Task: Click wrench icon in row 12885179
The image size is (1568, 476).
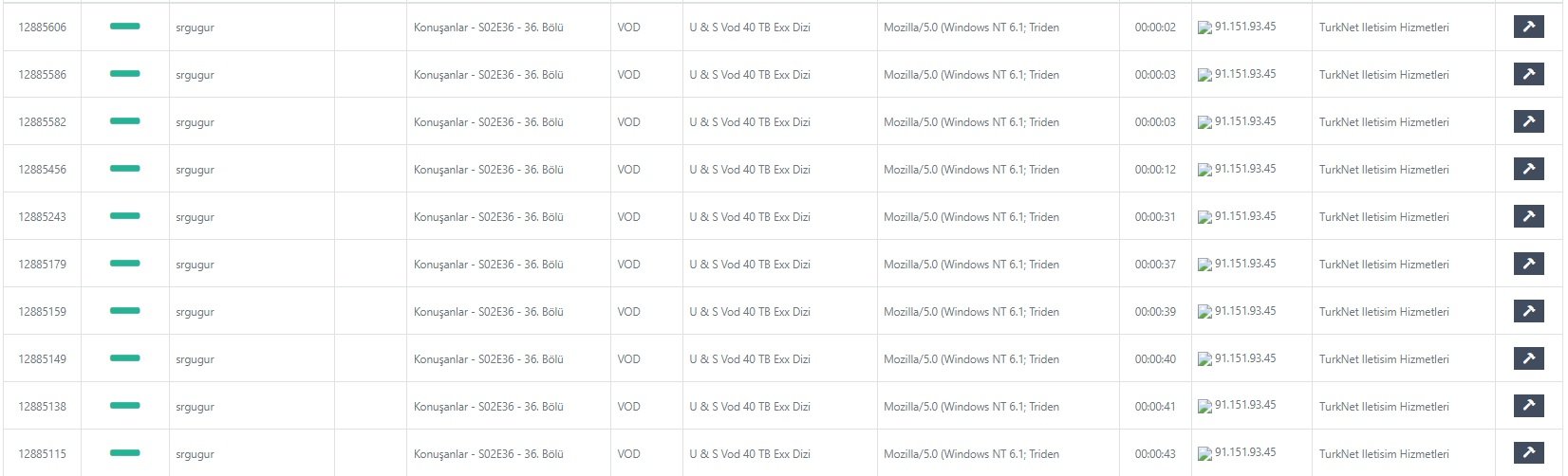Action: (1528, 264)
